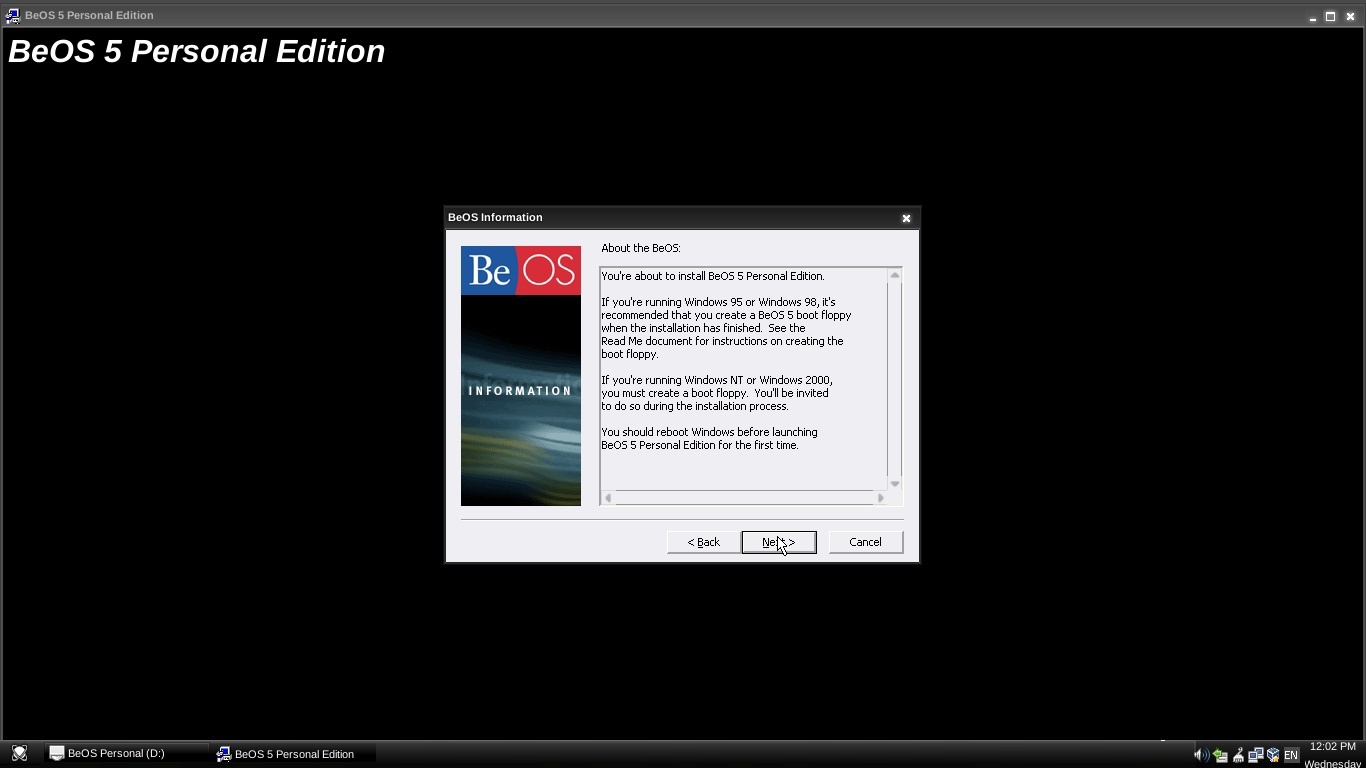Viewport: 1366px width, 768px height.
Task: Click the 'If you're running Windows NT' line
Action: point(717,380)
